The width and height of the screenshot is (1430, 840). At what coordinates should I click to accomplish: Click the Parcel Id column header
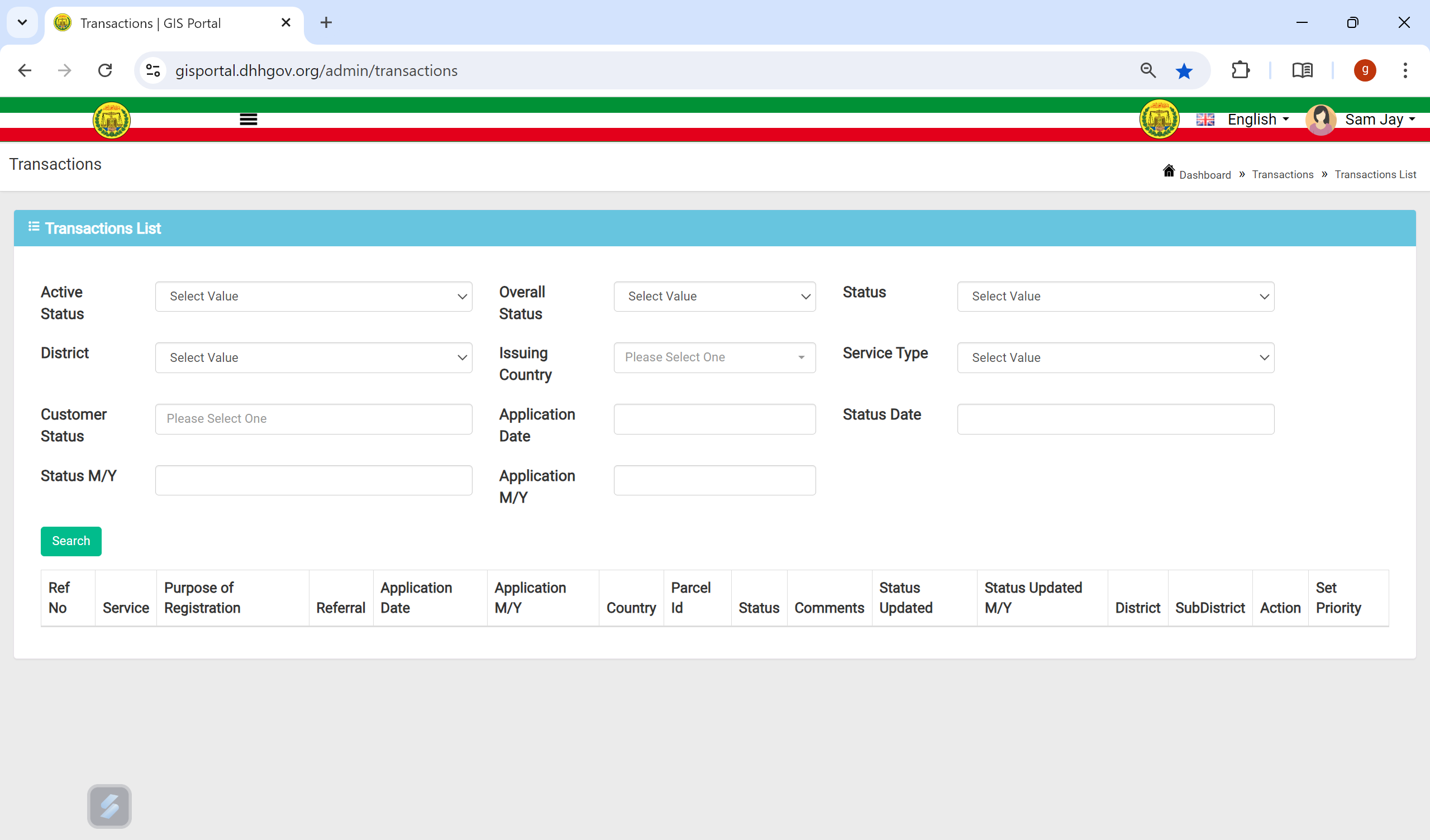(x=698, y=598)
